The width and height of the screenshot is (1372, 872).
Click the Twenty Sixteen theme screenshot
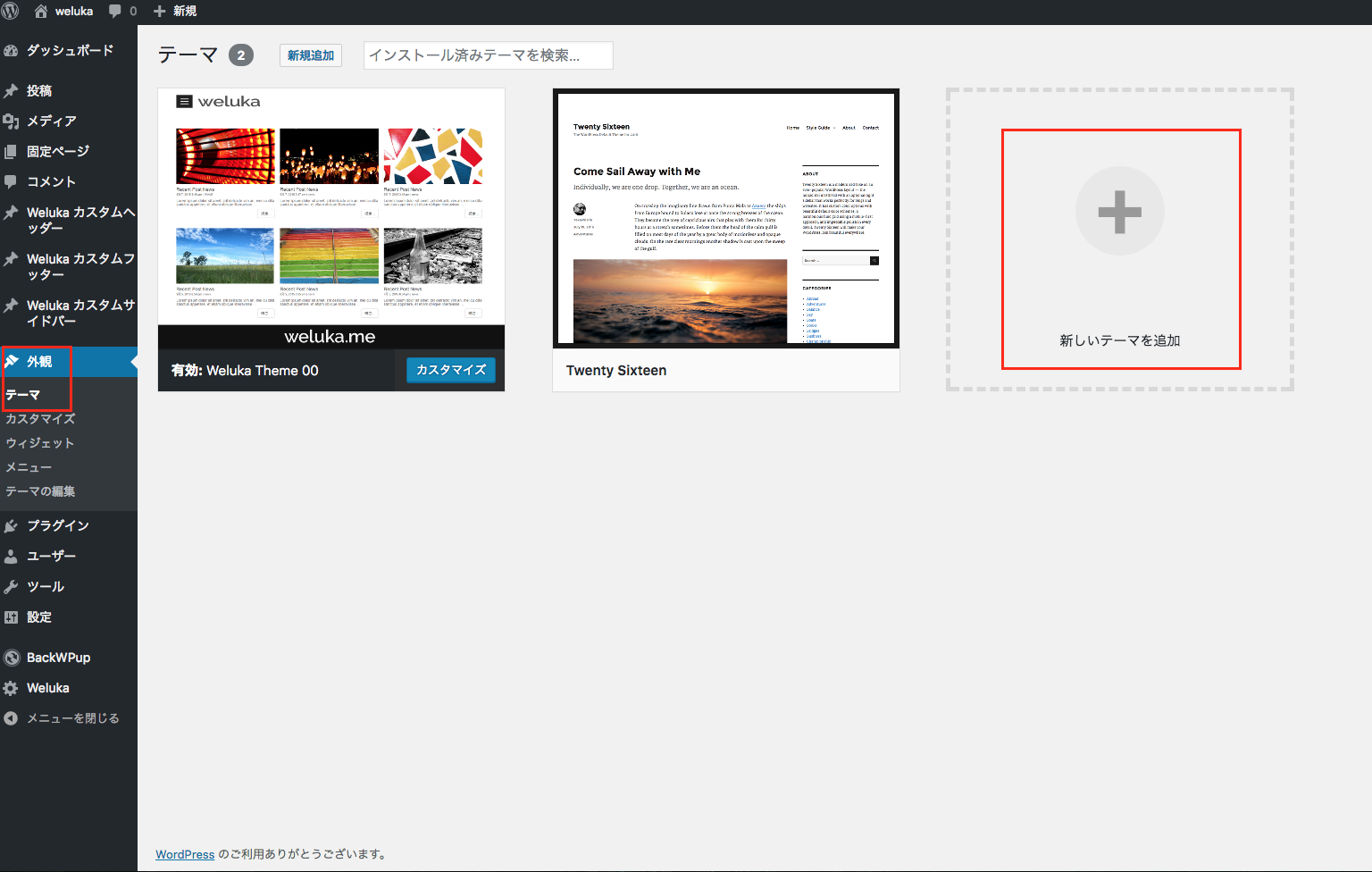(726, 218)
